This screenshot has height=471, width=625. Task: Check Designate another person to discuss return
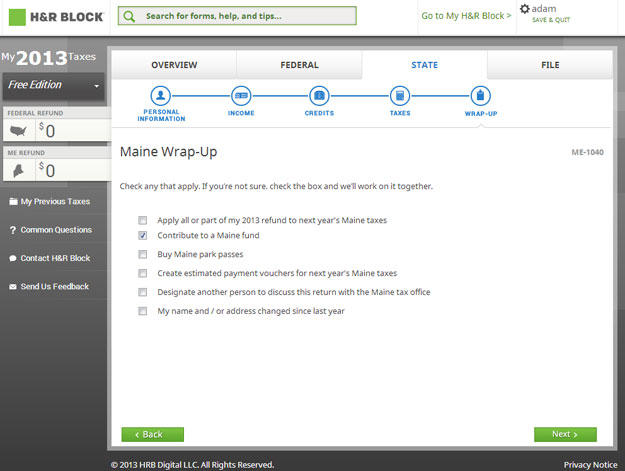pos(142,292)
